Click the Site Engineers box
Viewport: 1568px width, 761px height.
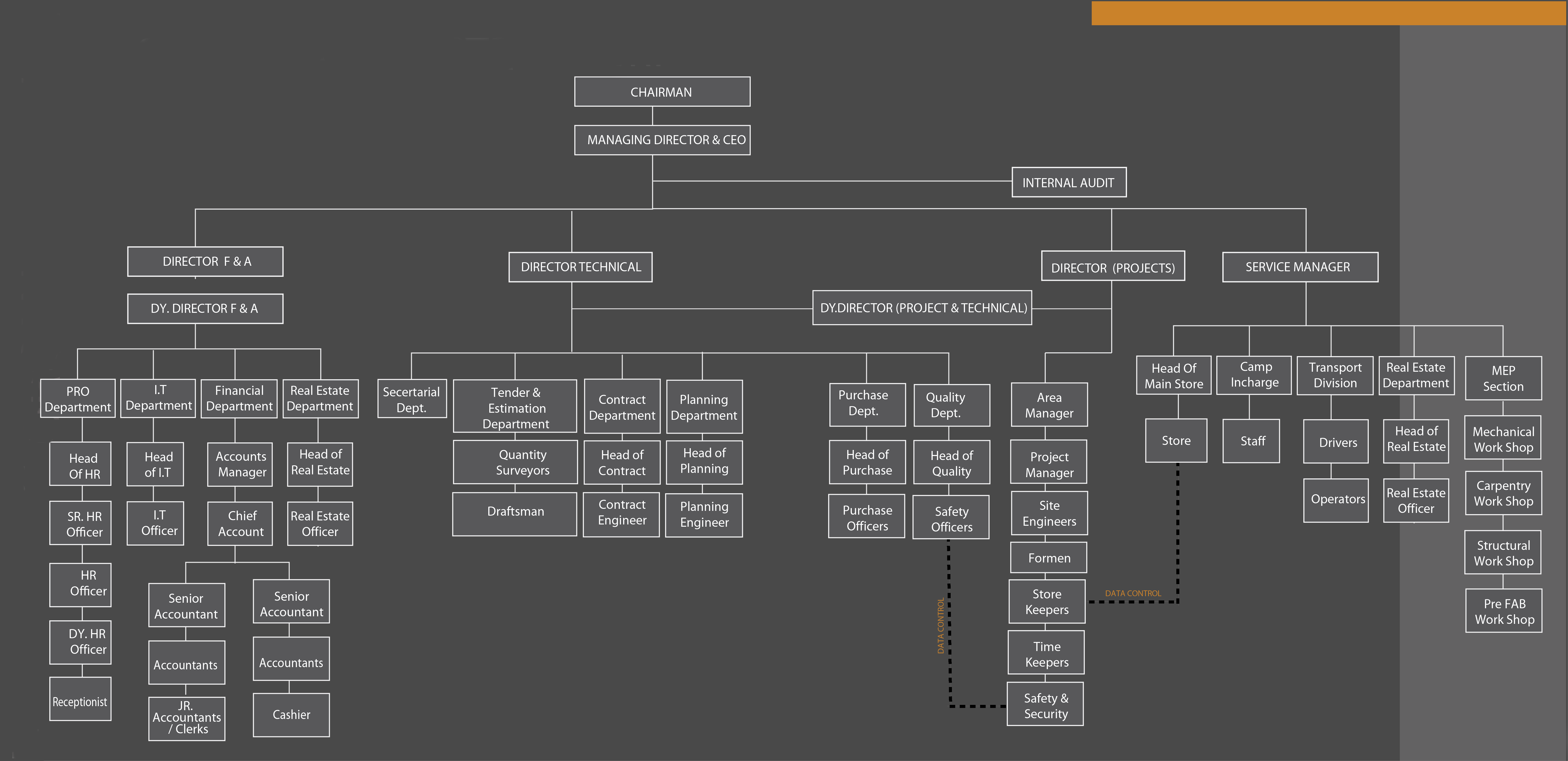[1049, 513]
